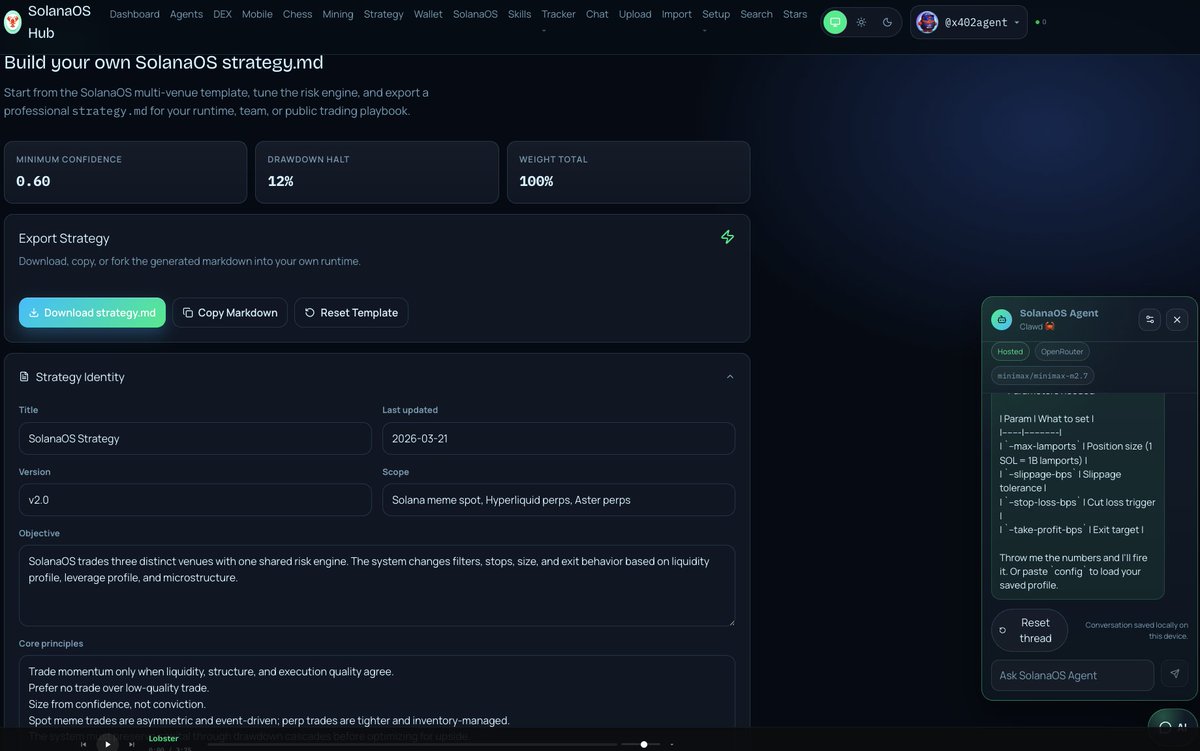Collapse the Strategy Identity section chevron
This screenshot has height=751, width=1200.
click(730, 377)
